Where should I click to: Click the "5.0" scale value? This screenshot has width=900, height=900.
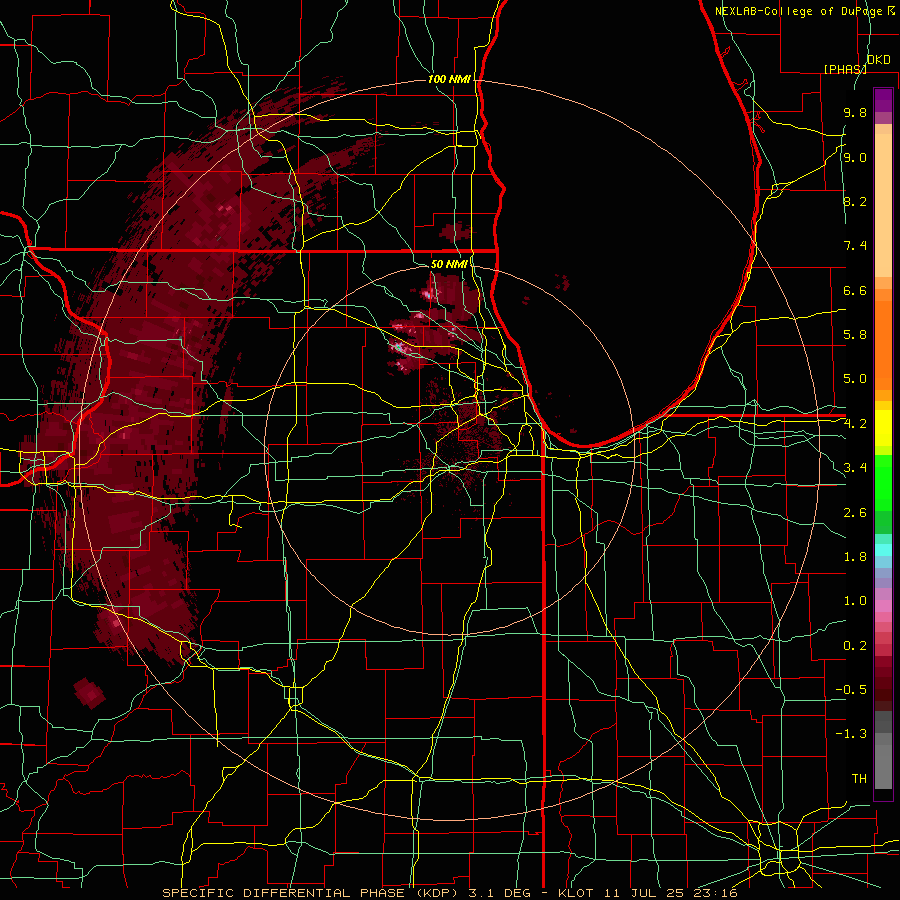click(855, 379)
